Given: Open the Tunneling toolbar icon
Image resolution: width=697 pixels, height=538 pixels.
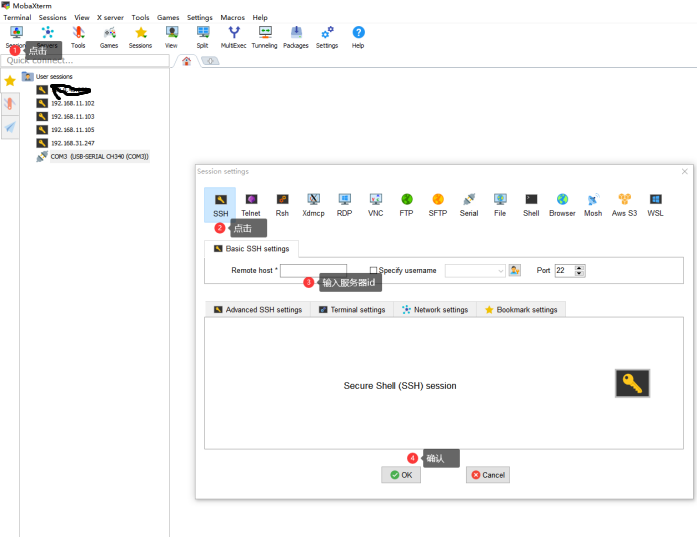Looking at the screenshot, I should 264,37.
